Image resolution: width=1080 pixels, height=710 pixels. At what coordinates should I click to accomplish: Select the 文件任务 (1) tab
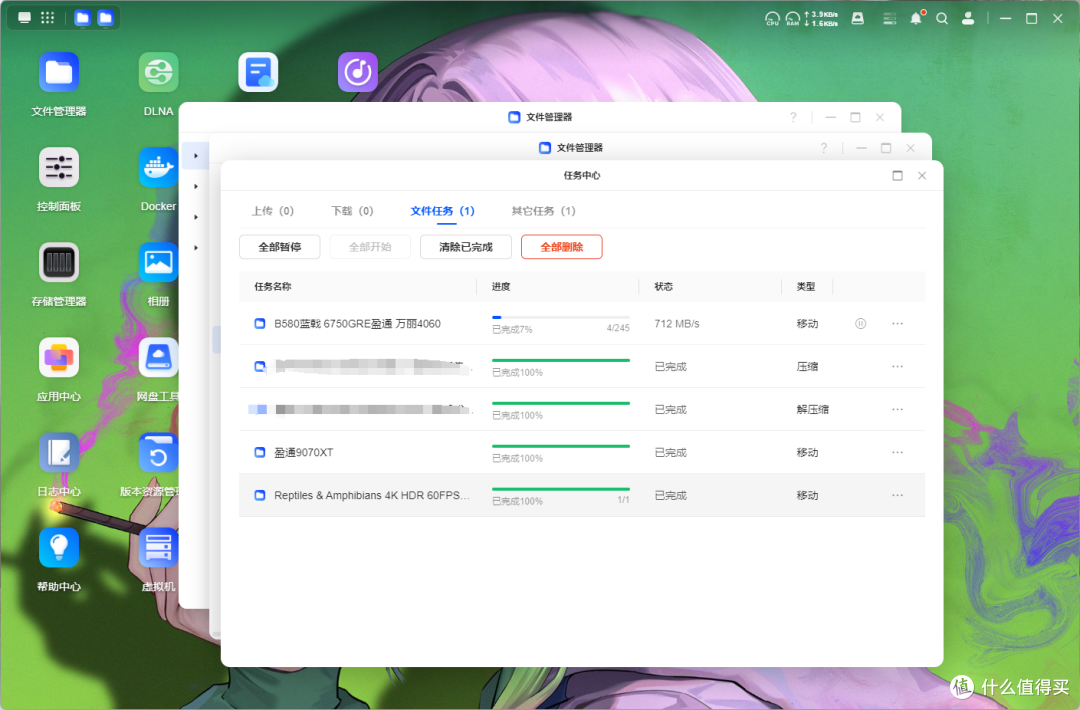(x=442, y=211)
